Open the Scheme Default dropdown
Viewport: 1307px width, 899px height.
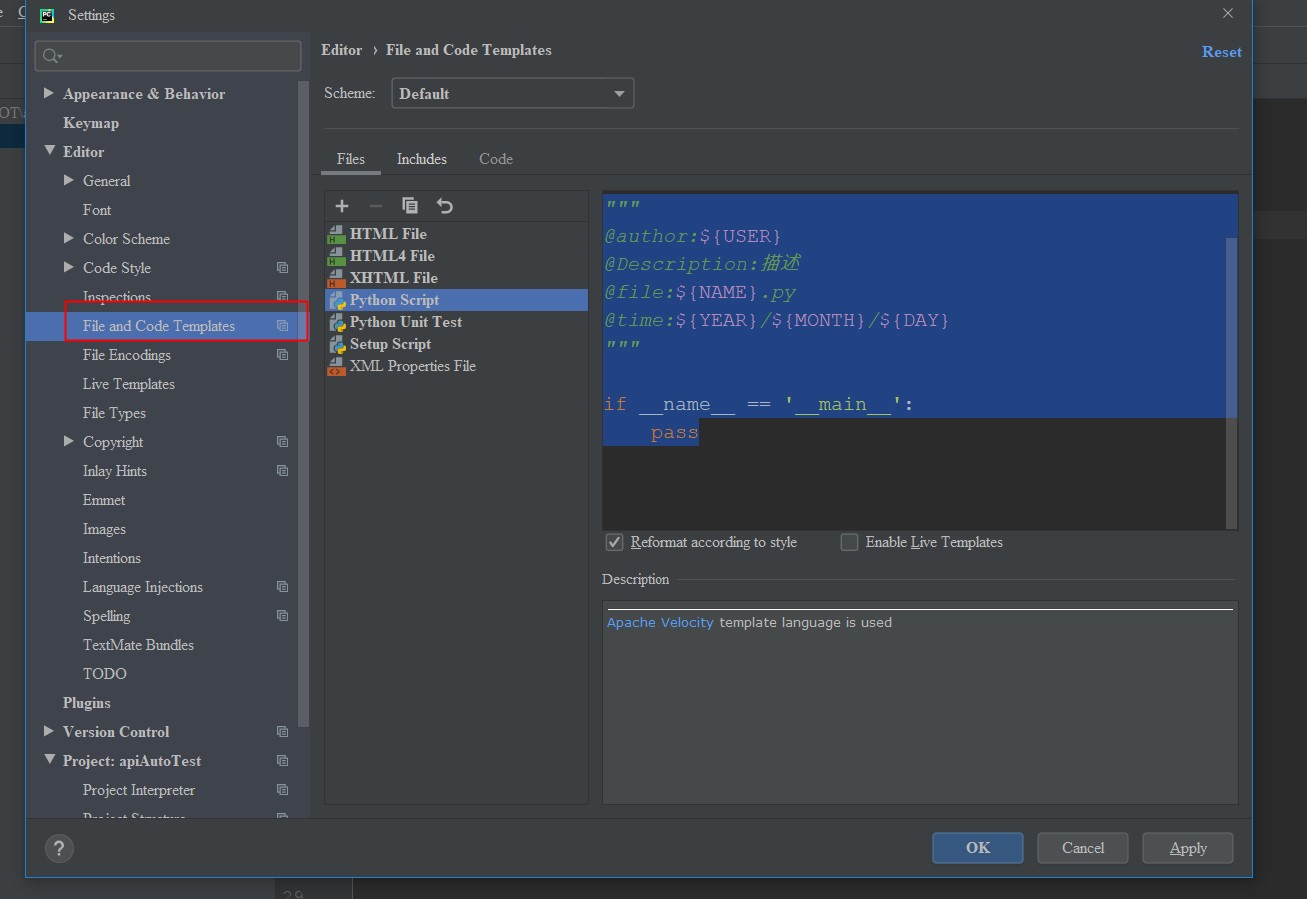point(512,93)
